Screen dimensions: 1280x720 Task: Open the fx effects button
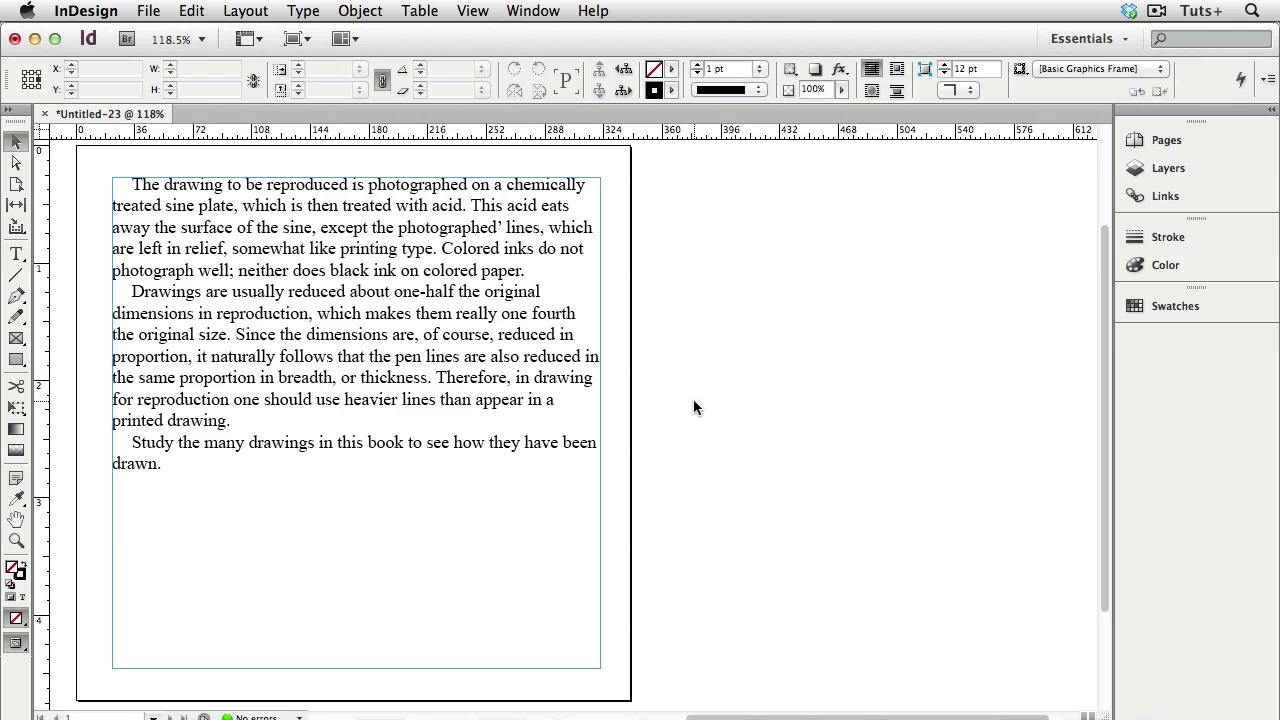840,69
